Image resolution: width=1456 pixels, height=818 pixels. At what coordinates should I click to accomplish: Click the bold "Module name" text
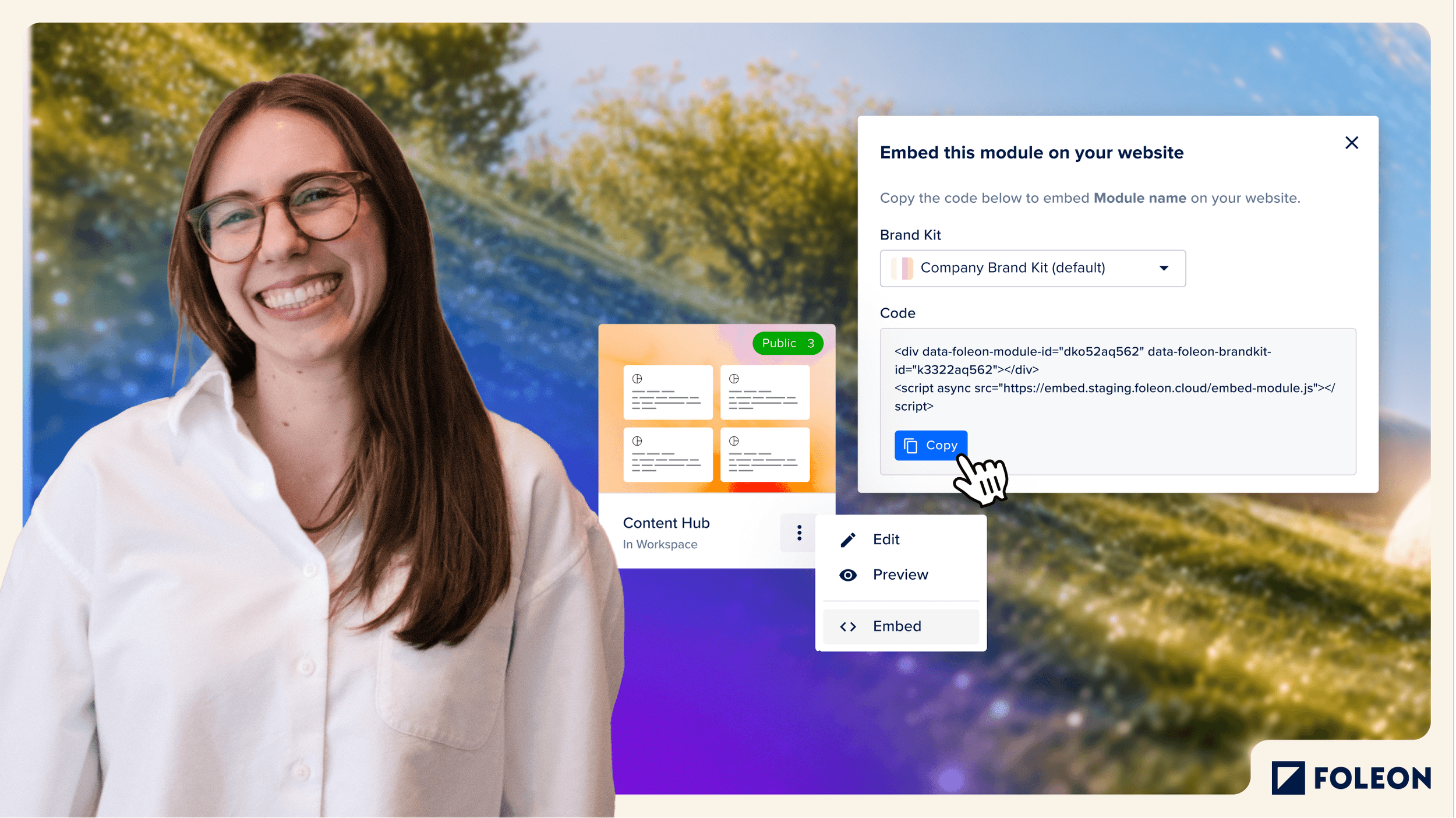click(1141, 198)
